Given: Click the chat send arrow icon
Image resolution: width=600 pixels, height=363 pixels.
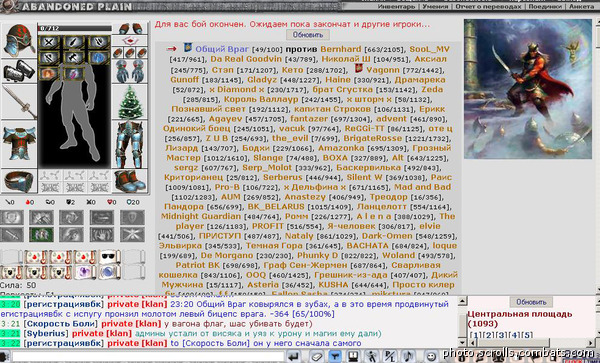Looking at the screenshot, I should click(293, 356).
